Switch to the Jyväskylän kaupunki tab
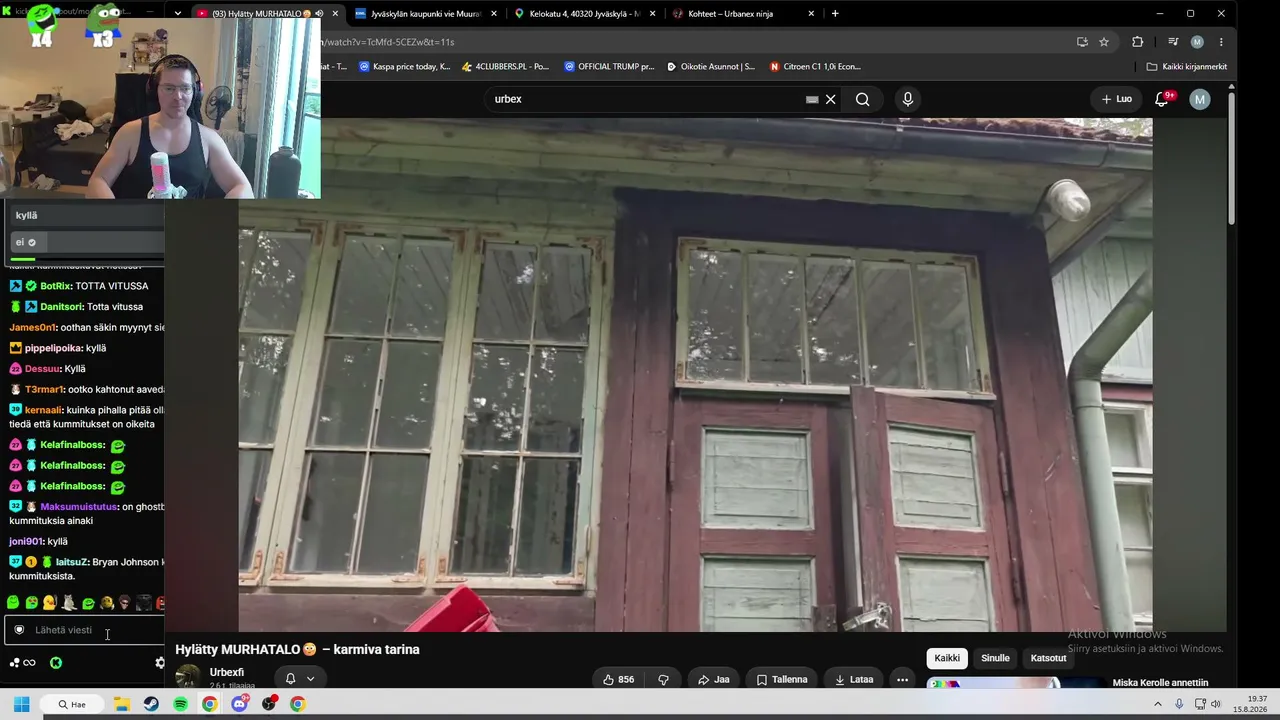This screenshot has width=1280, height=720. pos(426,14)
